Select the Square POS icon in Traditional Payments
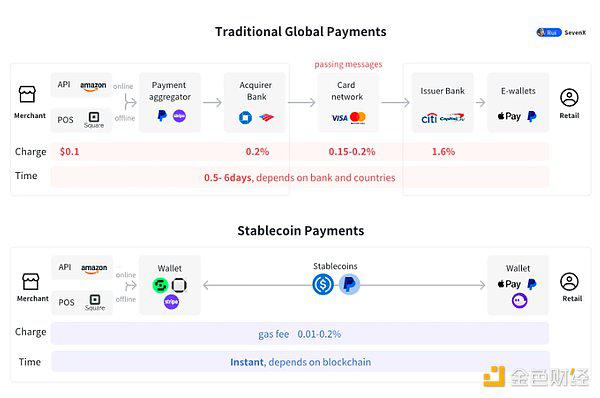The image size is (600, 398). point(94,117)
